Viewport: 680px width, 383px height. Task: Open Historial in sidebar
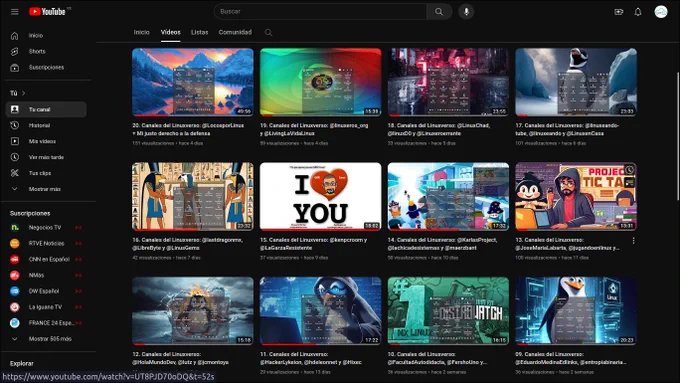tap(46, 125)
